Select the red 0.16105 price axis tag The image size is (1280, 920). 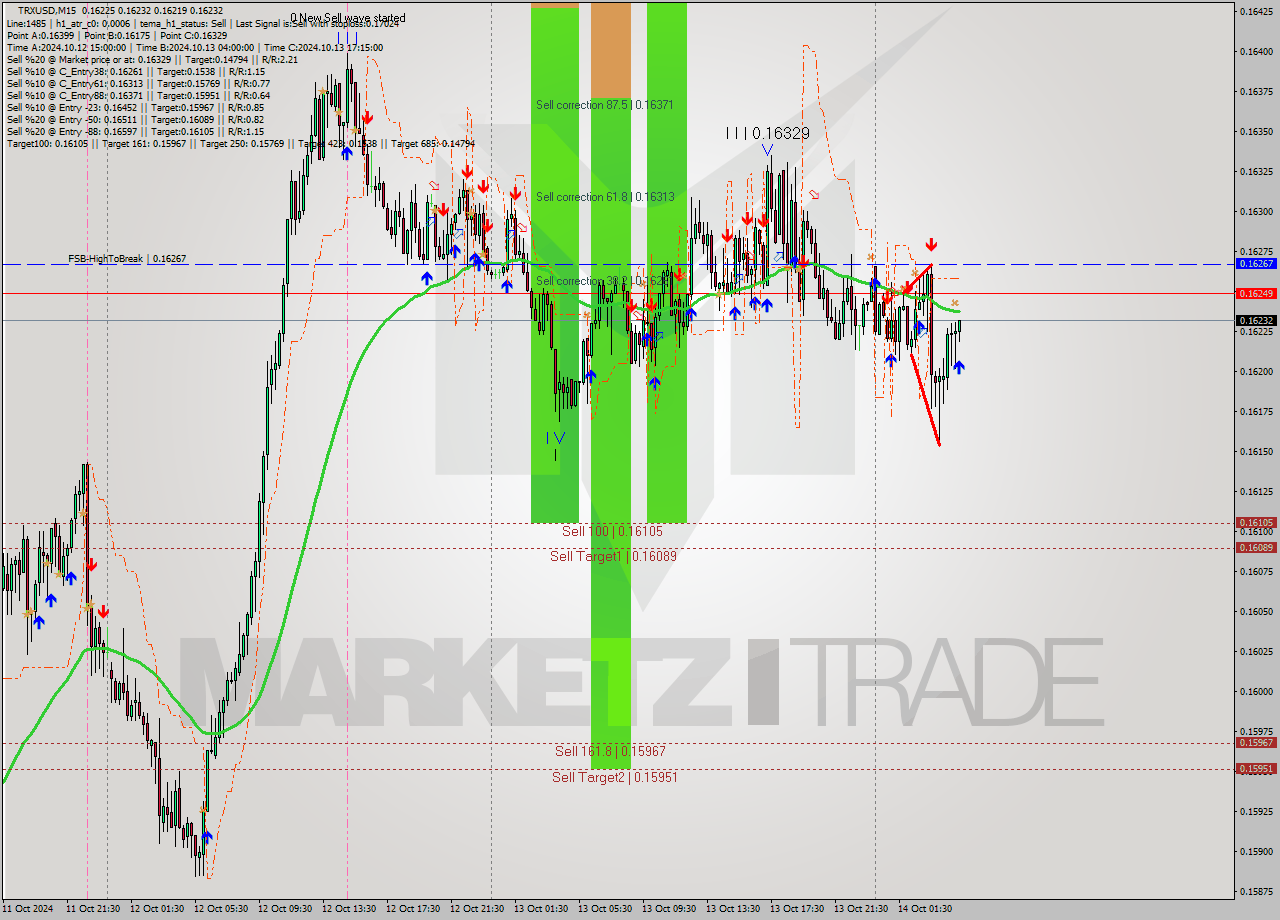click(1255, 523)
